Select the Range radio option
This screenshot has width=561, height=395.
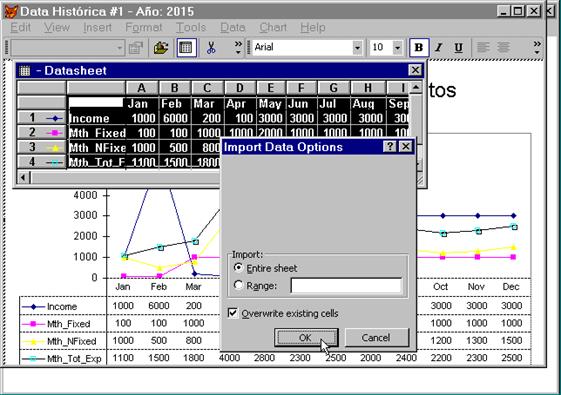pyautogui.click(x=238, y=285)
